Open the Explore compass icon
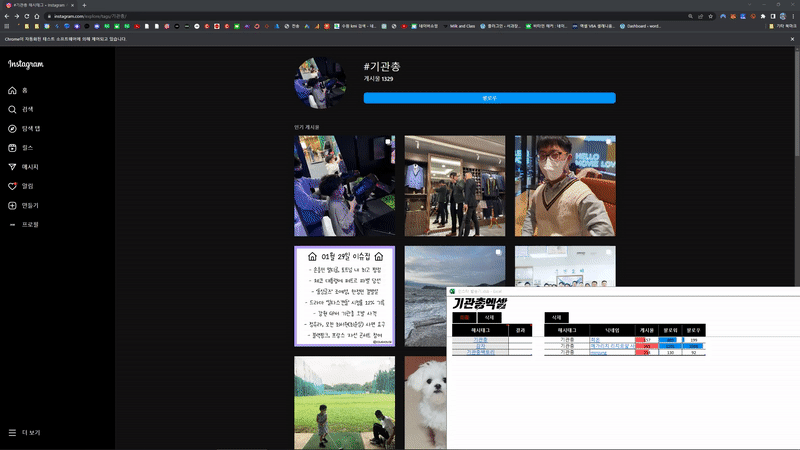This screenshot has height=450, width=800. click(12, 129)
